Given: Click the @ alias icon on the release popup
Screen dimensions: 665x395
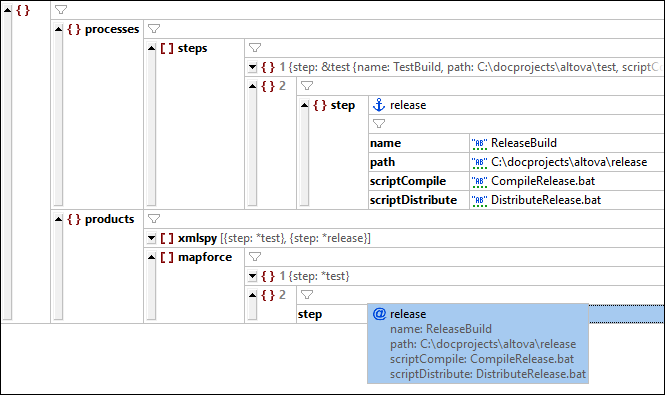Looking at the screenshot, I should coord(379,314).
